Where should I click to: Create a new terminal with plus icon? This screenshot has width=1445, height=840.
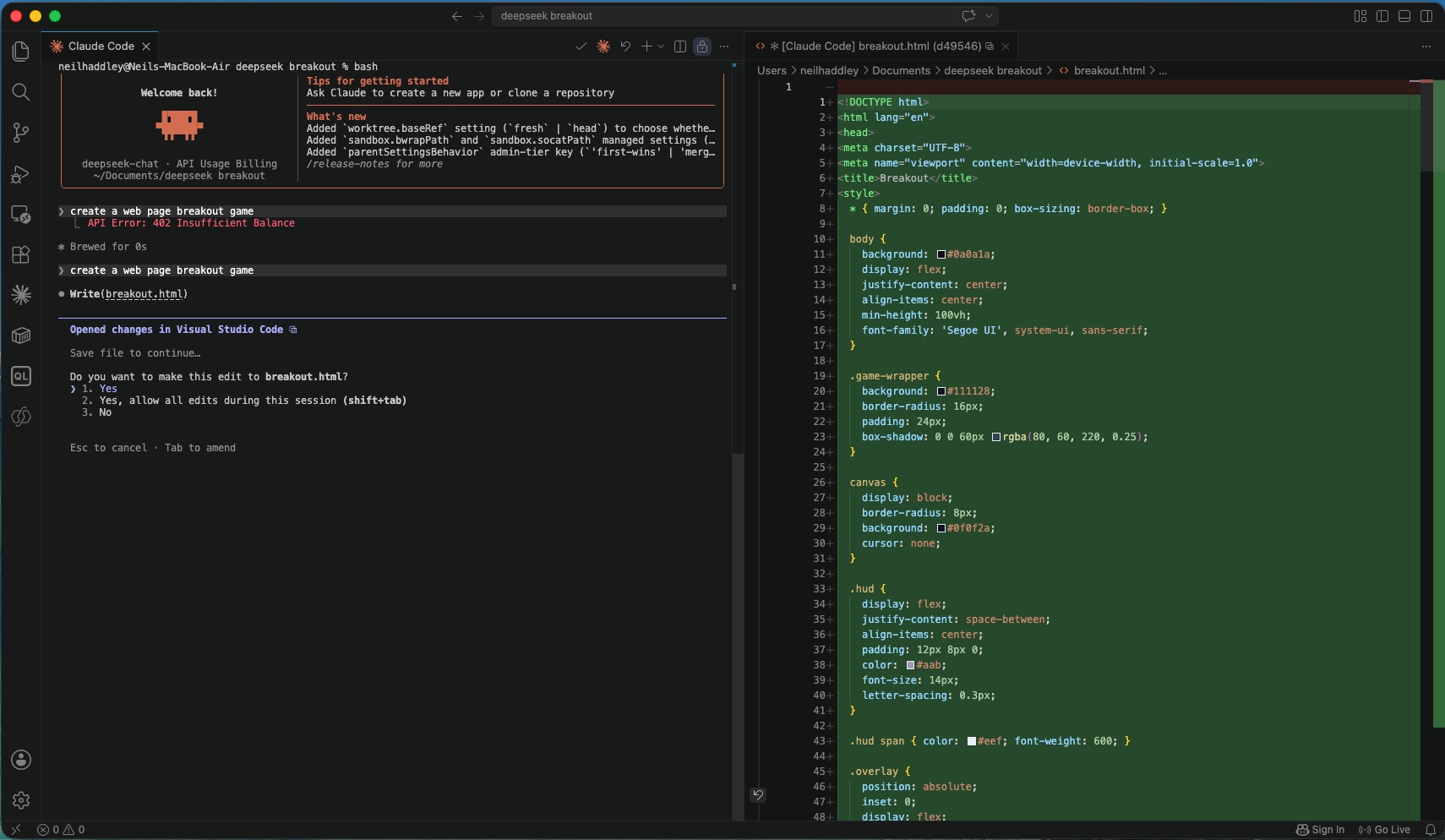coord(646,46)
